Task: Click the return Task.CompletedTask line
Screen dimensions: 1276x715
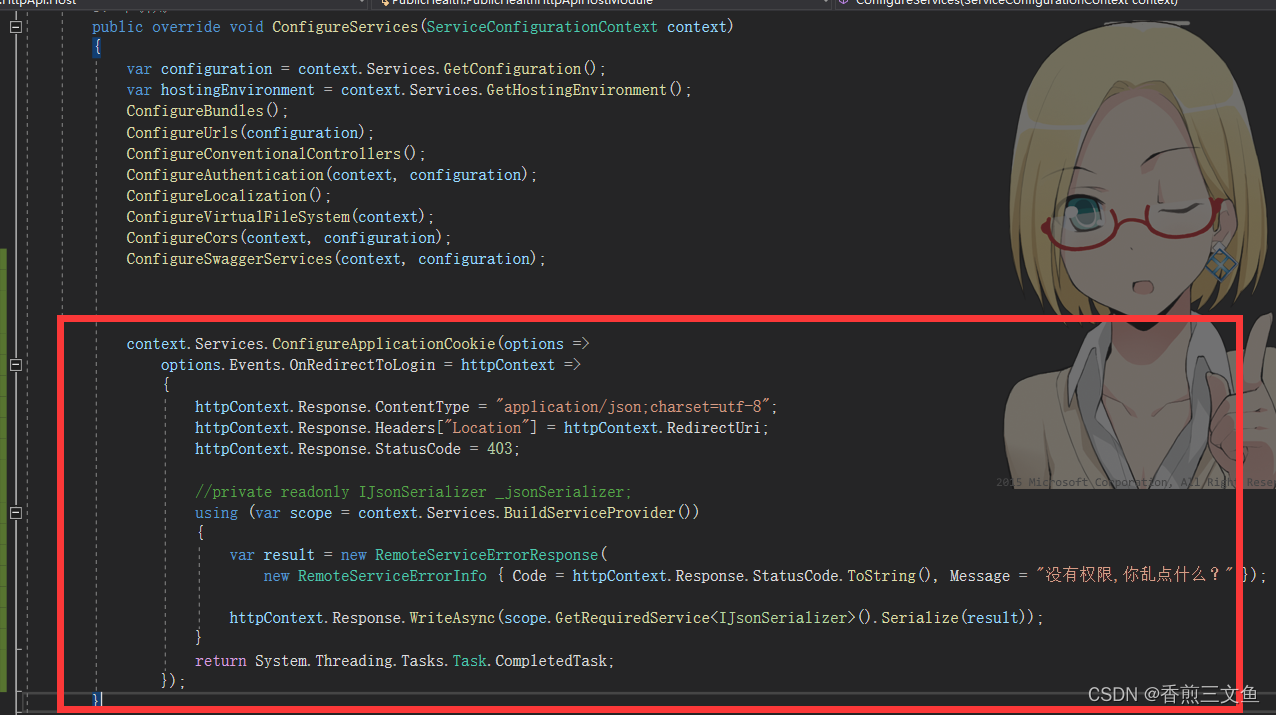Action: pyautogui.click(x=405, y=661)
